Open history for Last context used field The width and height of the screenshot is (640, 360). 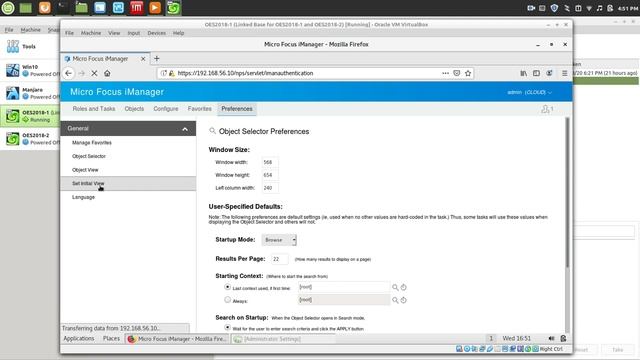403,287
